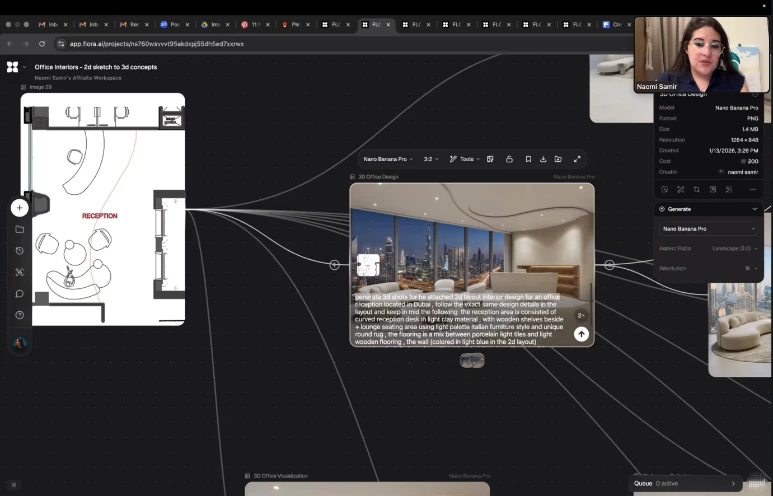
Task: Click the bookmark icon in node toolbar
Action: point(528,159)
